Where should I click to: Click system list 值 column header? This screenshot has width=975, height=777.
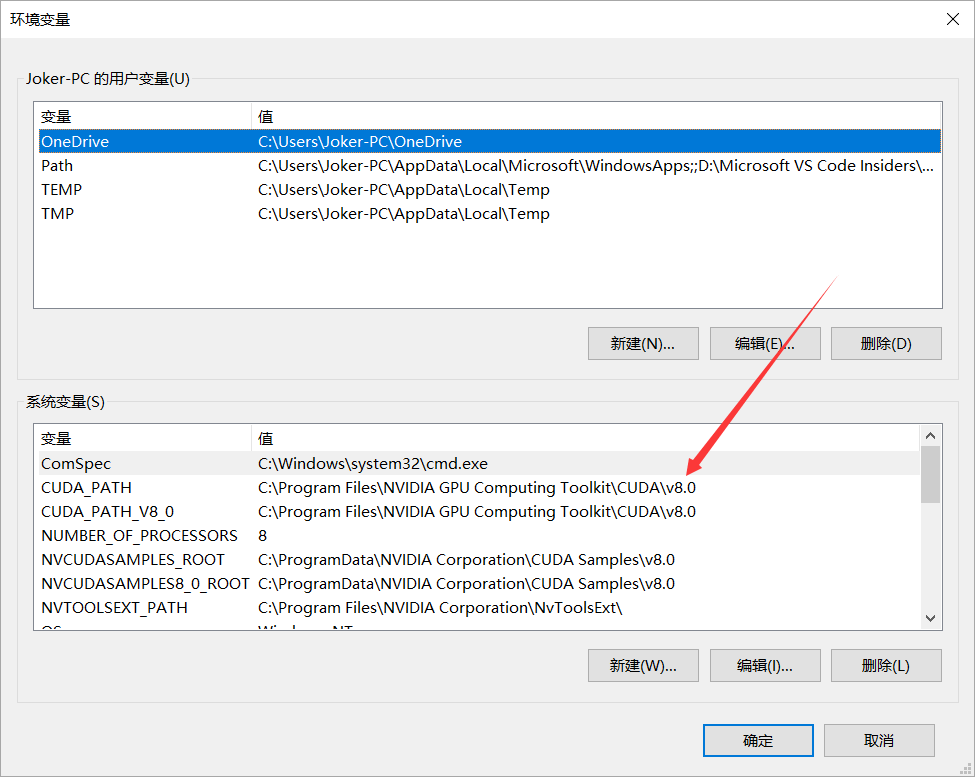click(585, 439)
